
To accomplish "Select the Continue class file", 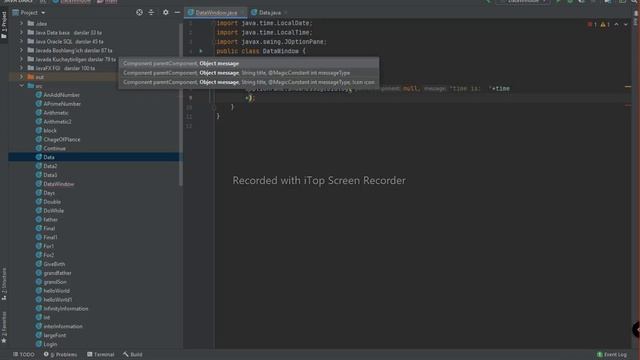I will (51, 148).
